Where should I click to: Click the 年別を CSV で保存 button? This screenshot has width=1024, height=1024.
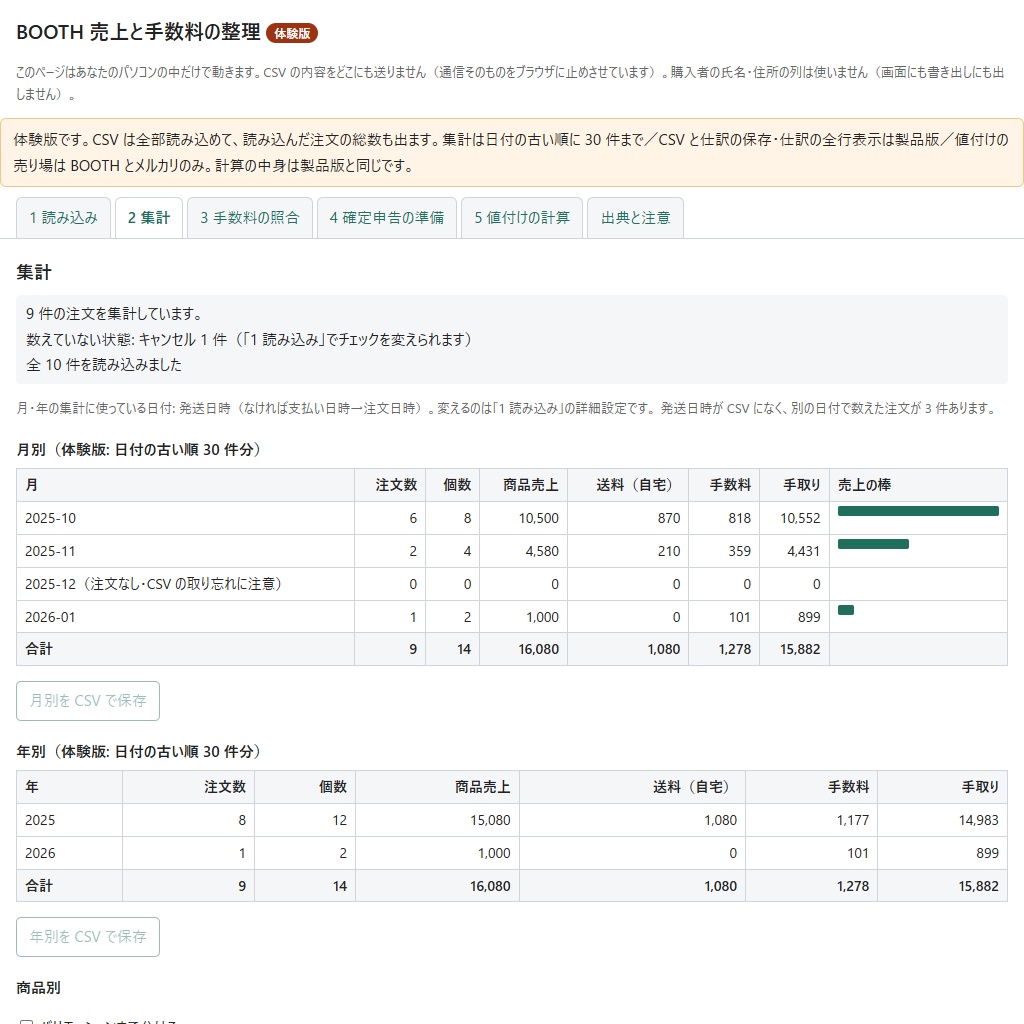tap(88, 936)
